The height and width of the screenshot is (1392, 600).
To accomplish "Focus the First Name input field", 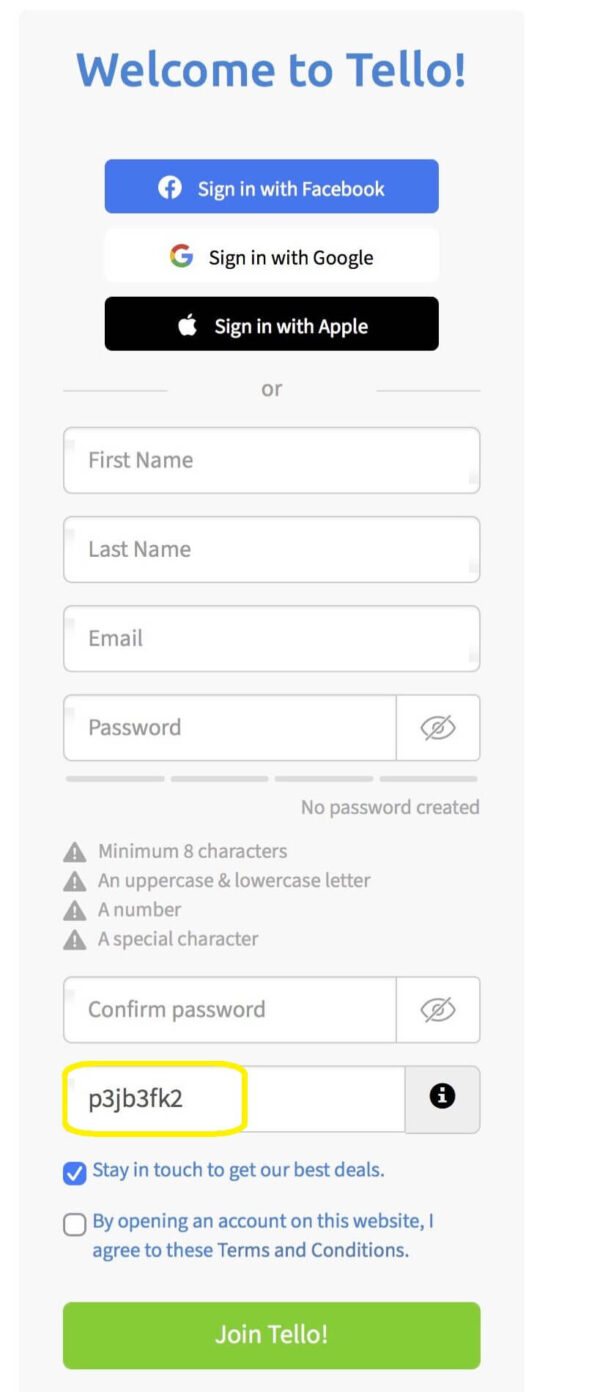I will (x=271, y=460).
